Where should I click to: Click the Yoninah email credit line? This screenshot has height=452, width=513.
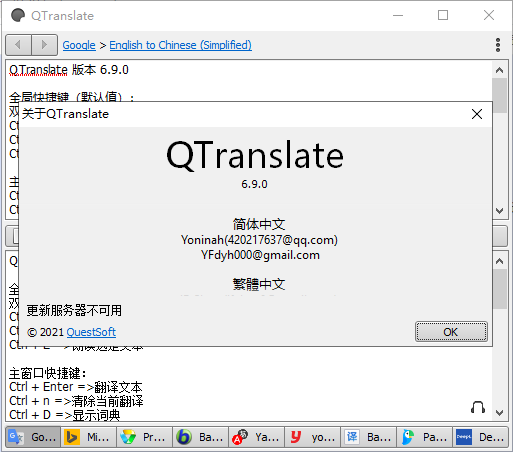pos(259,240)
